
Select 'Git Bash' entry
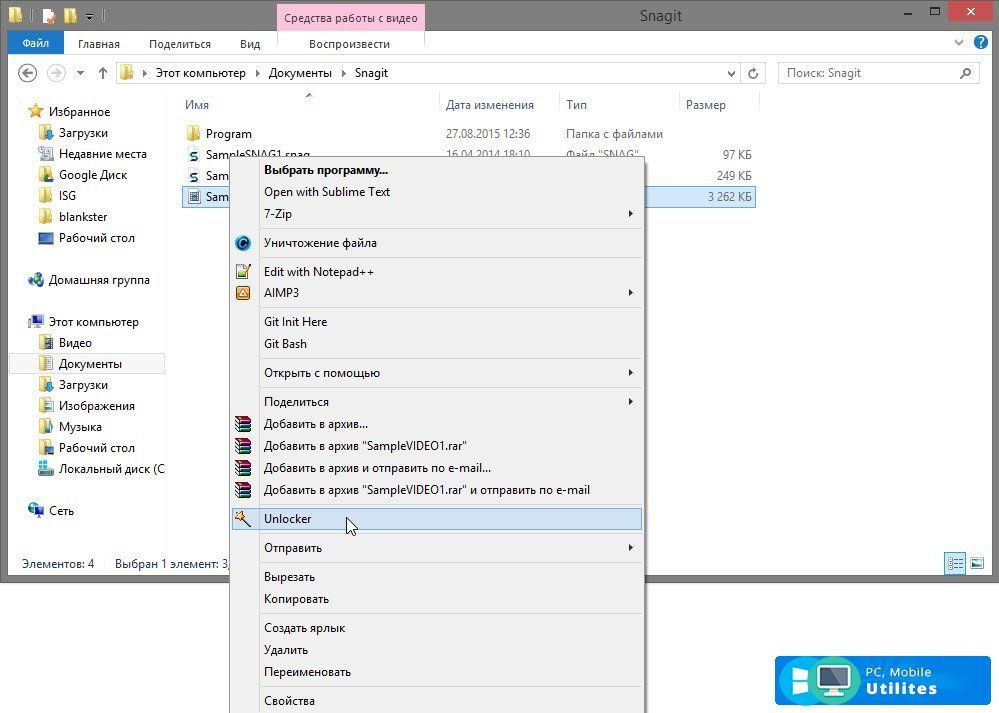tap(437, 343)
